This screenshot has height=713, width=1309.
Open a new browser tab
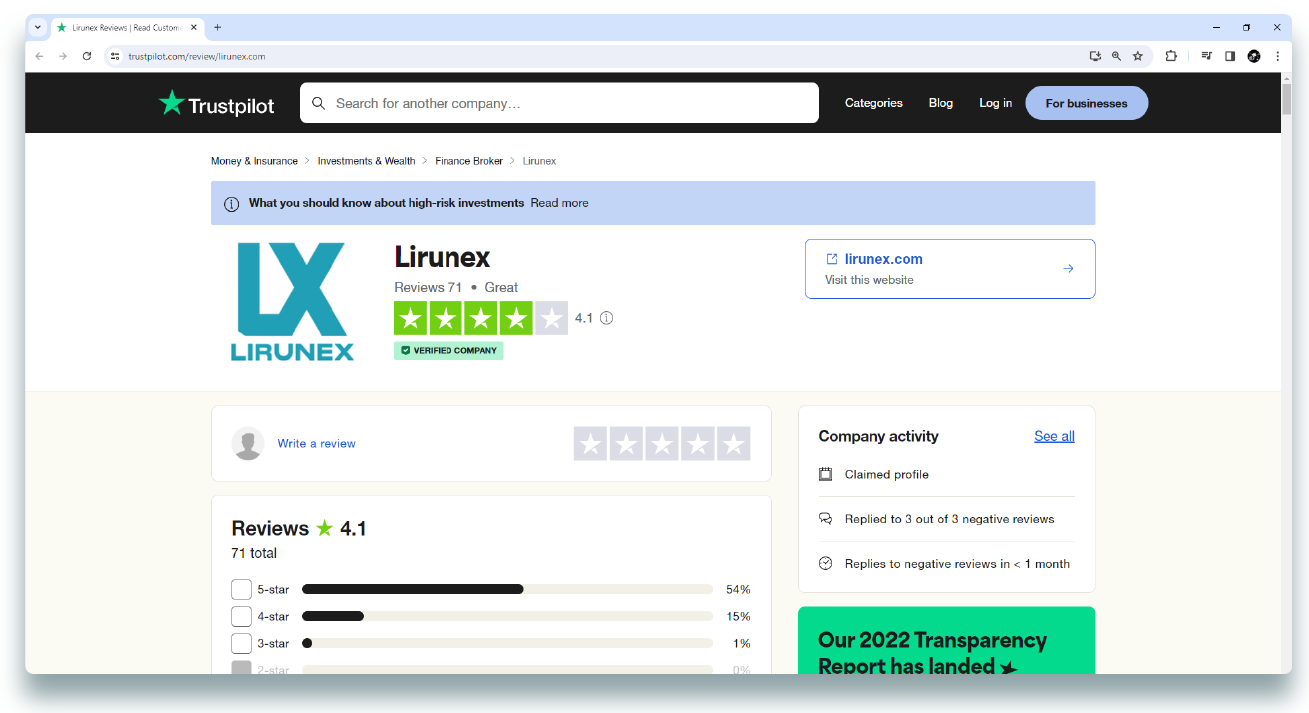[x=217, y=27]
